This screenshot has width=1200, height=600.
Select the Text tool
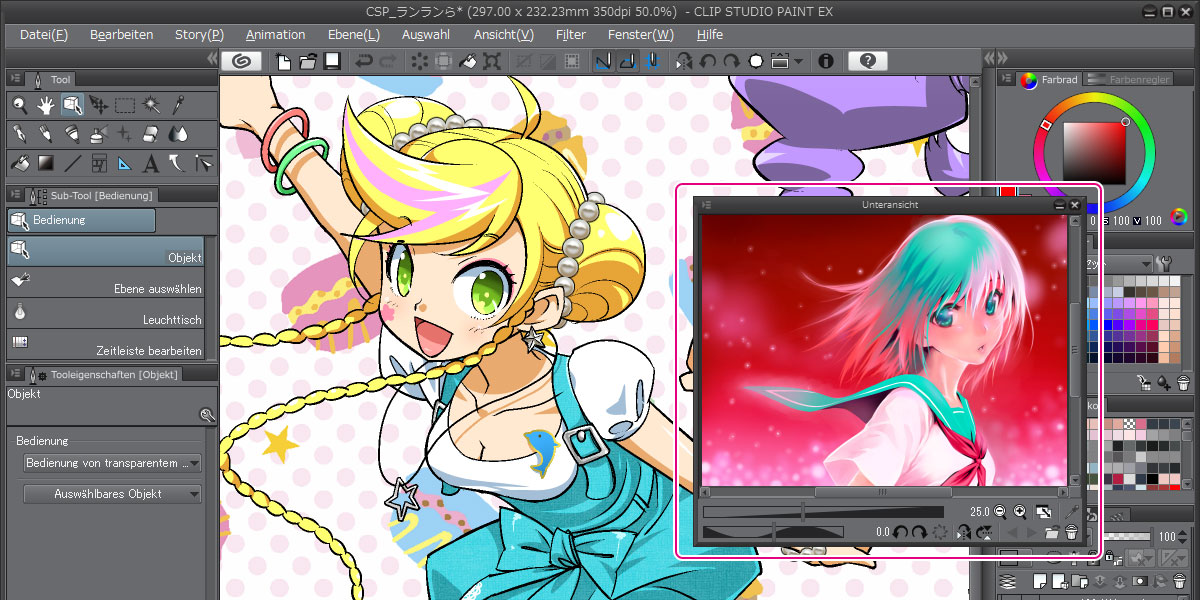pos(150,163)
